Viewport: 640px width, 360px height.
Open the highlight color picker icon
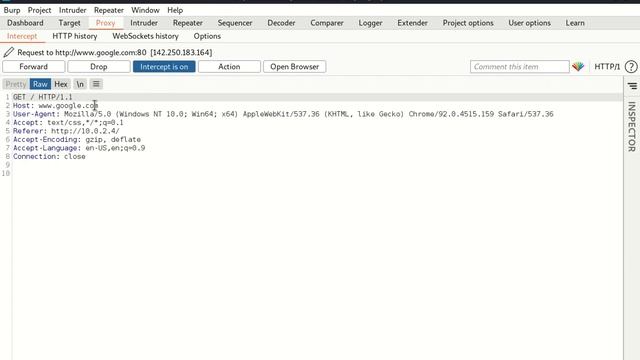[578, 67]
